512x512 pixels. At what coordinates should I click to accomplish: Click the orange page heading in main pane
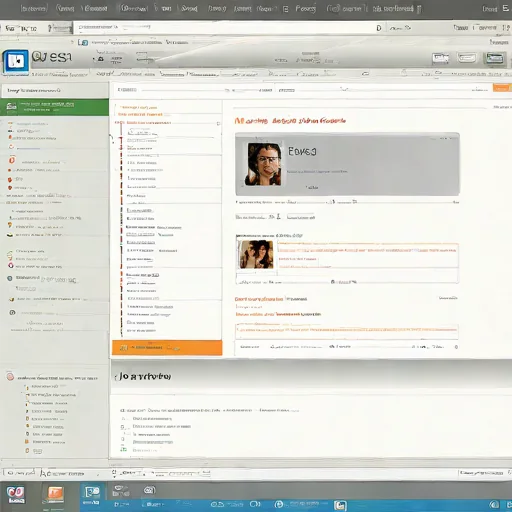point(290,121)
